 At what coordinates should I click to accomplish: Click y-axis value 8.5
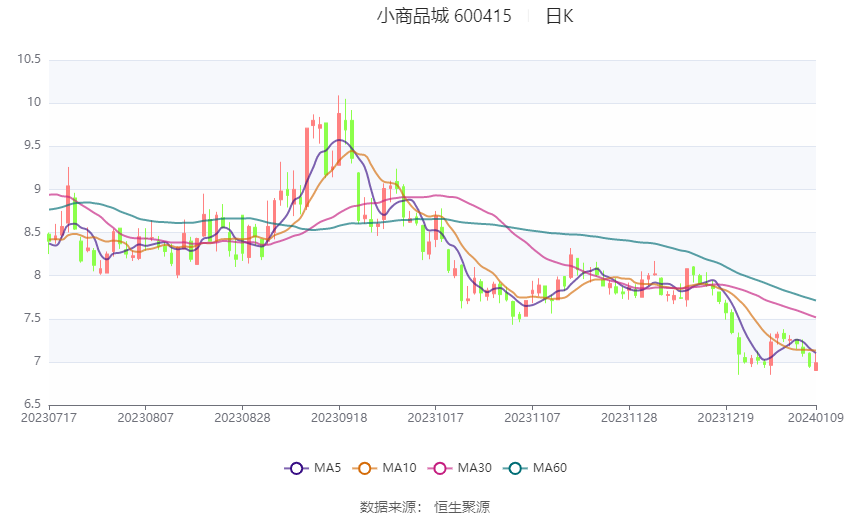[31, 232]
